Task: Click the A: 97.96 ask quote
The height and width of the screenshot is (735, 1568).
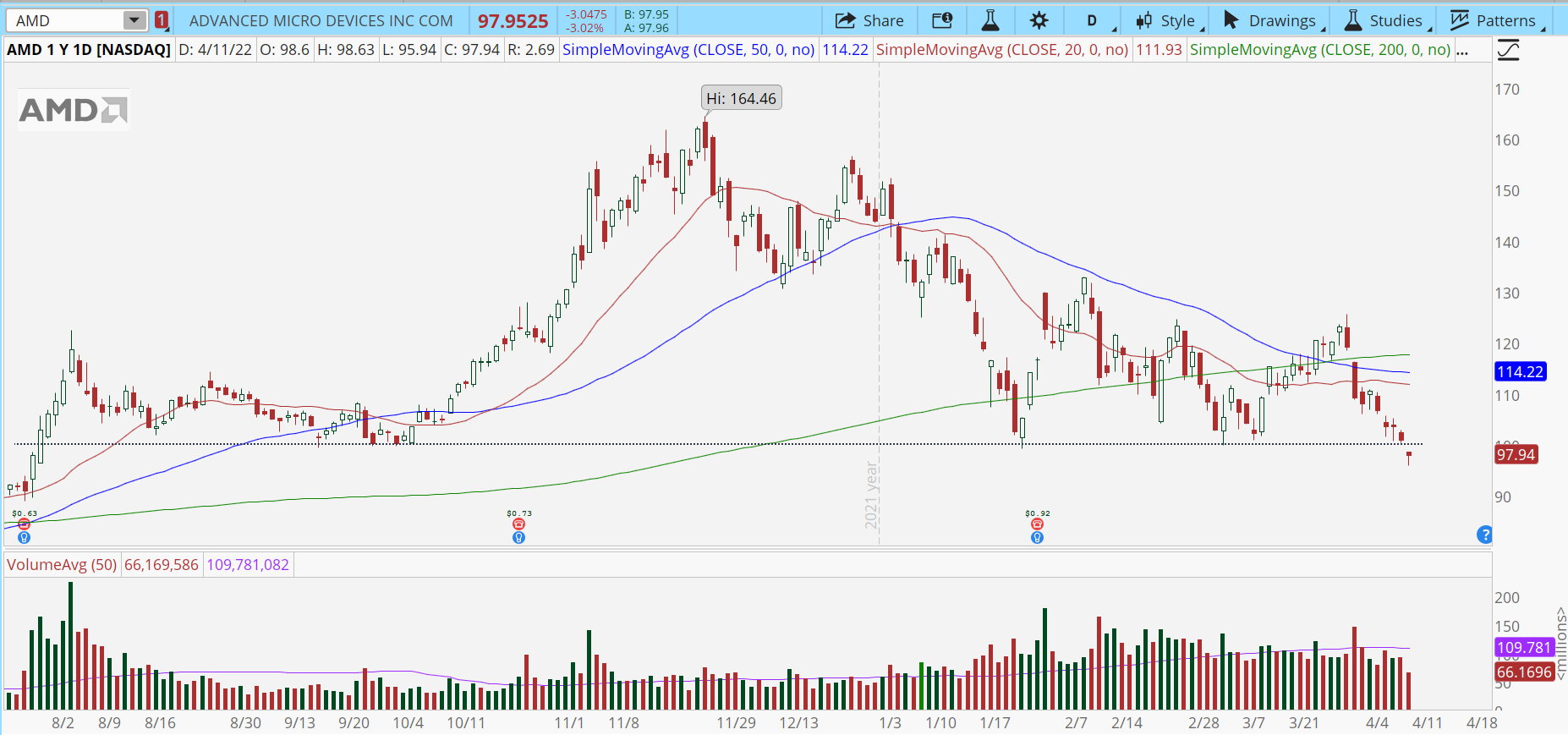Action: point(646,28)
